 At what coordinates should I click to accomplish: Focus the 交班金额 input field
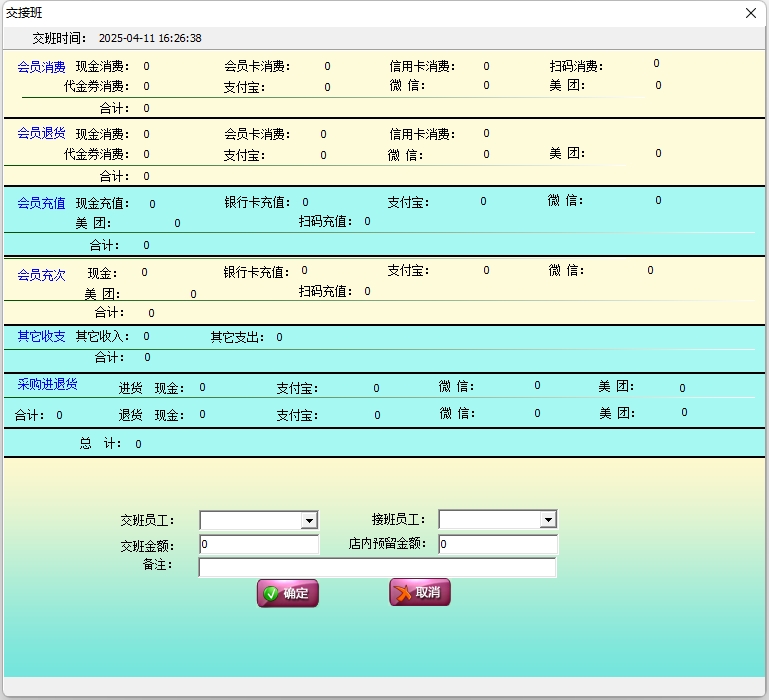click(x=259, y=544)
